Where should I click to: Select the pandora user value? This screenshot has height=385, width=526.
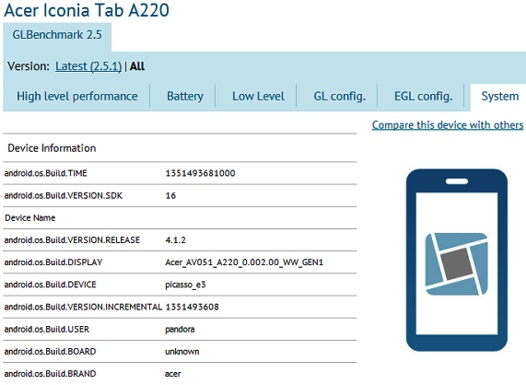[180, 330]
